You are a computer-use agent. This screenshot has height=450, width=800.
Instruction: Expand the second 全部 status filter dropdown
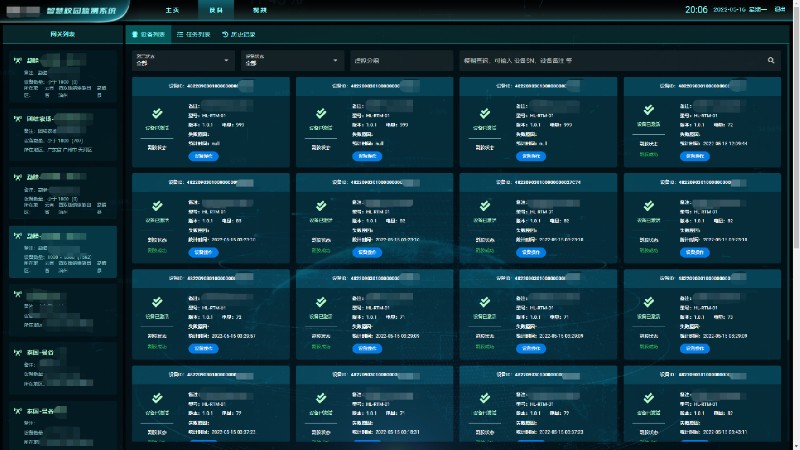(x=292, y=60)
